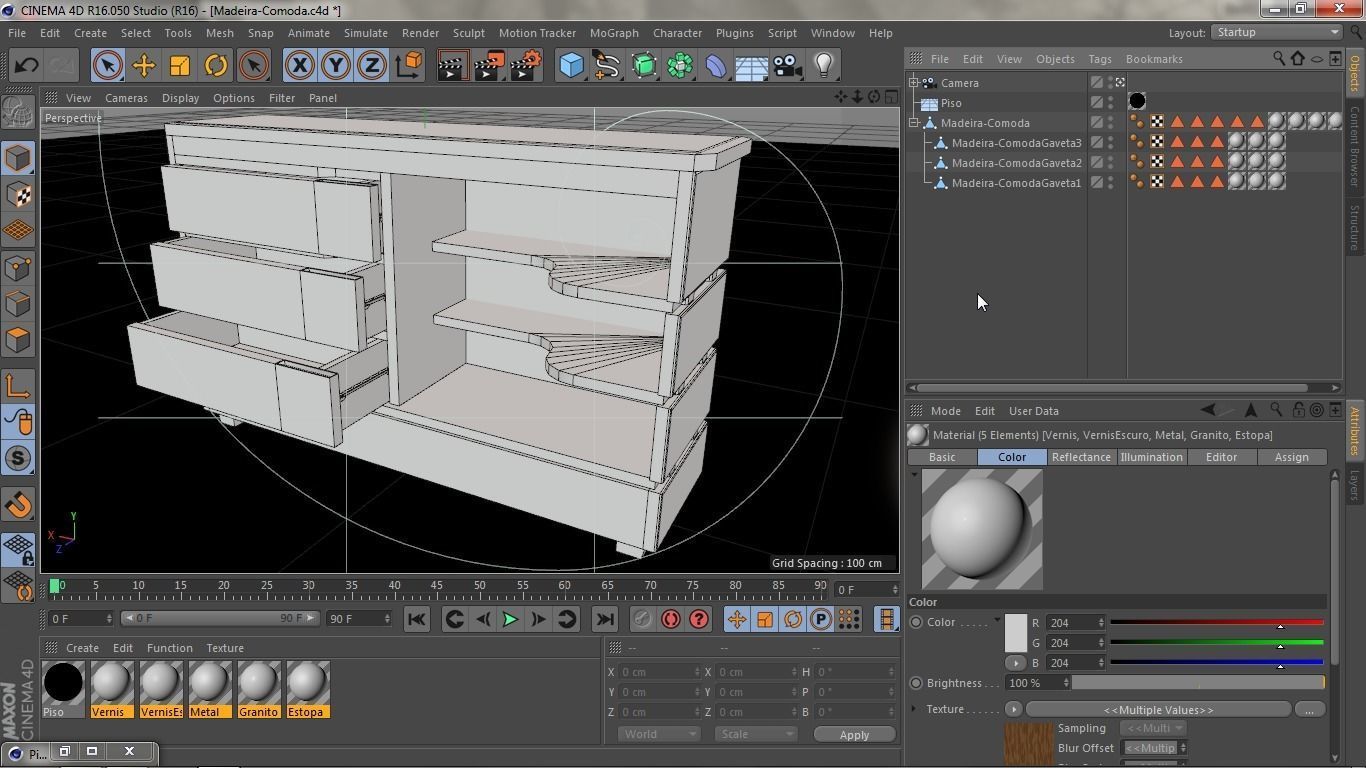Switch coordinate system icon
The image size is (1366, 768).
click(x=408, y=66)
